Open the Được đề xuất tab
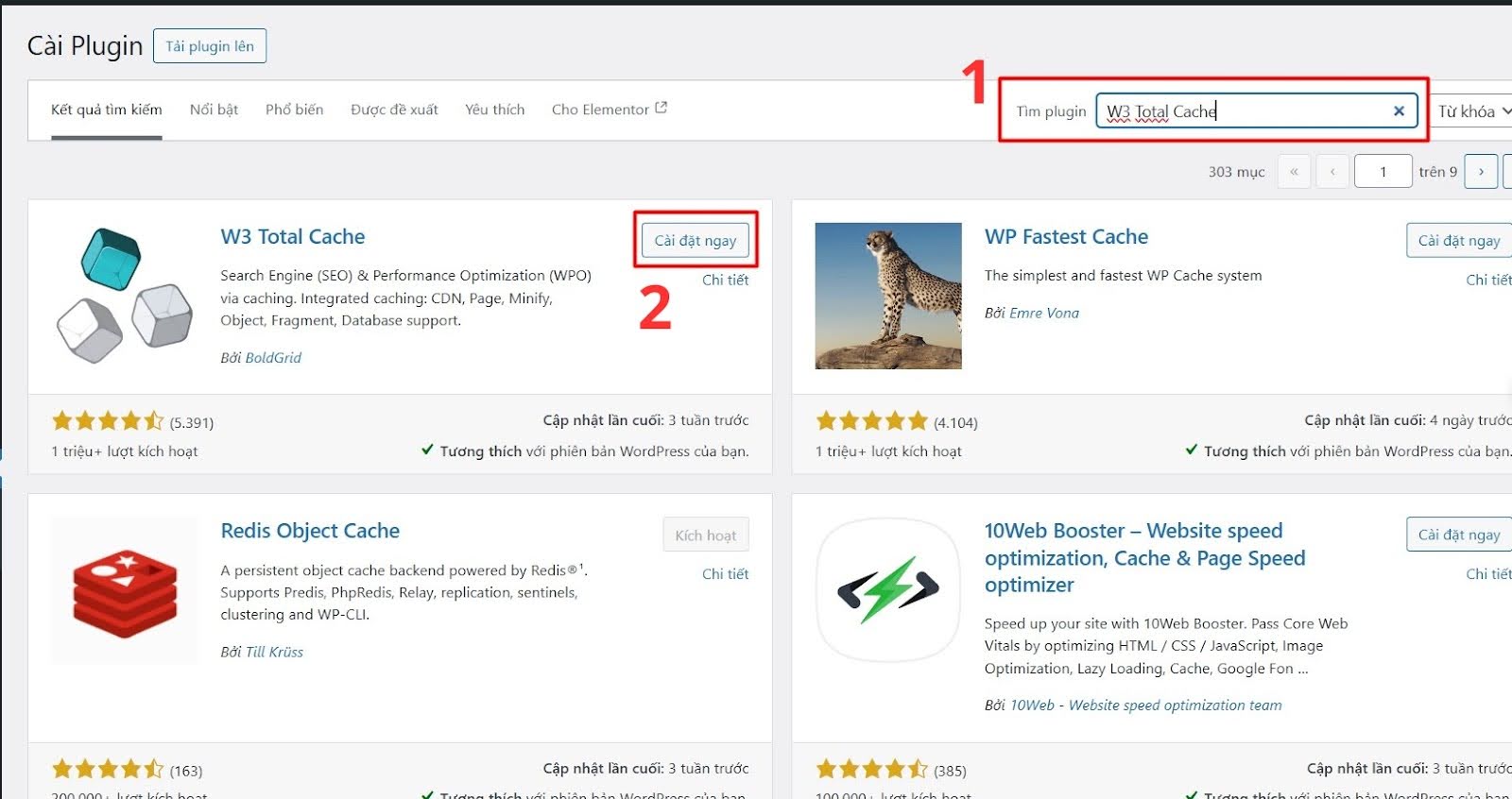 (394, 110)
